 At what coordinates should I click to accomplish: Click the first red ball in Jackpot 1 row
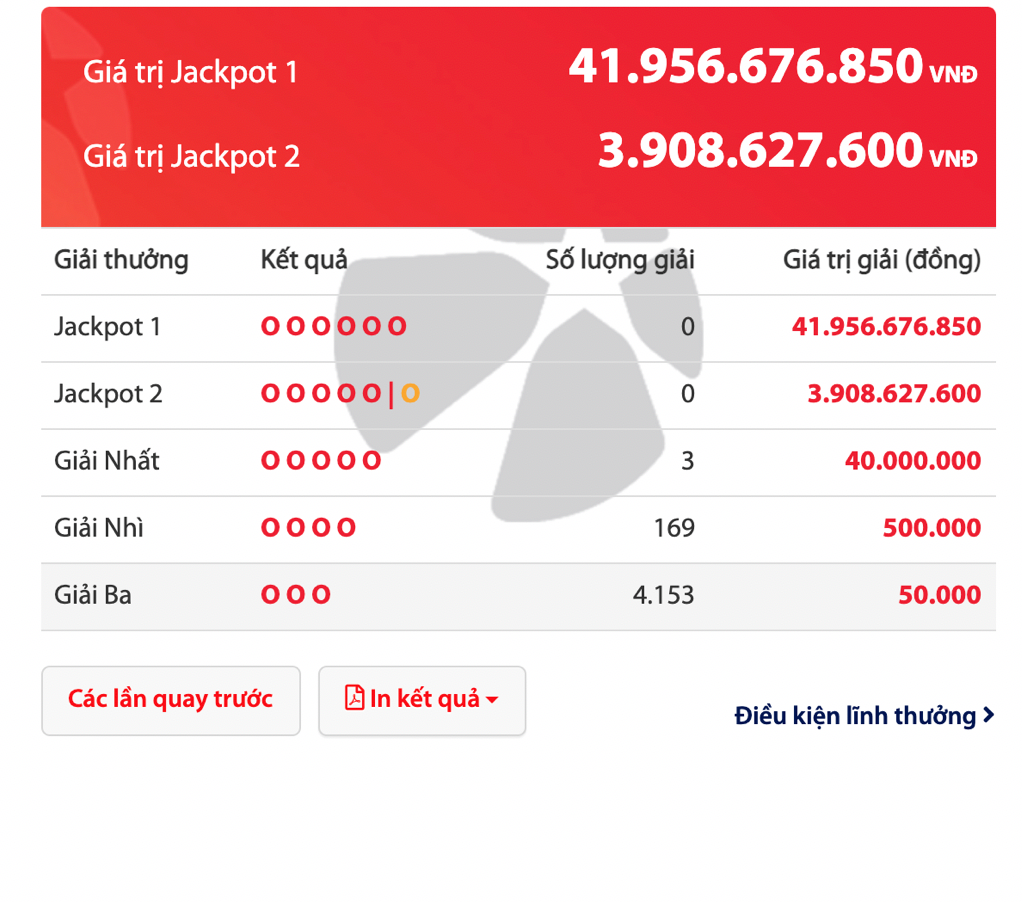[x=270, y=326]
